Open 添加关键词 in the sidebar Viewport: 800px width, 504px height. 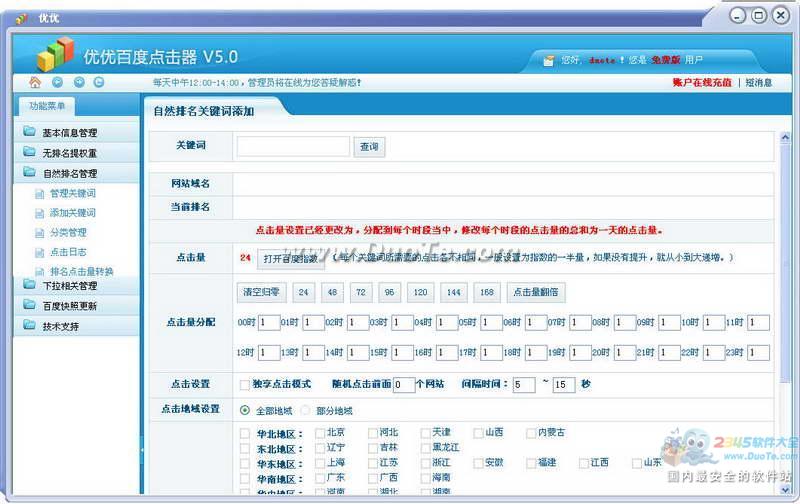click(x=72, y=213)
